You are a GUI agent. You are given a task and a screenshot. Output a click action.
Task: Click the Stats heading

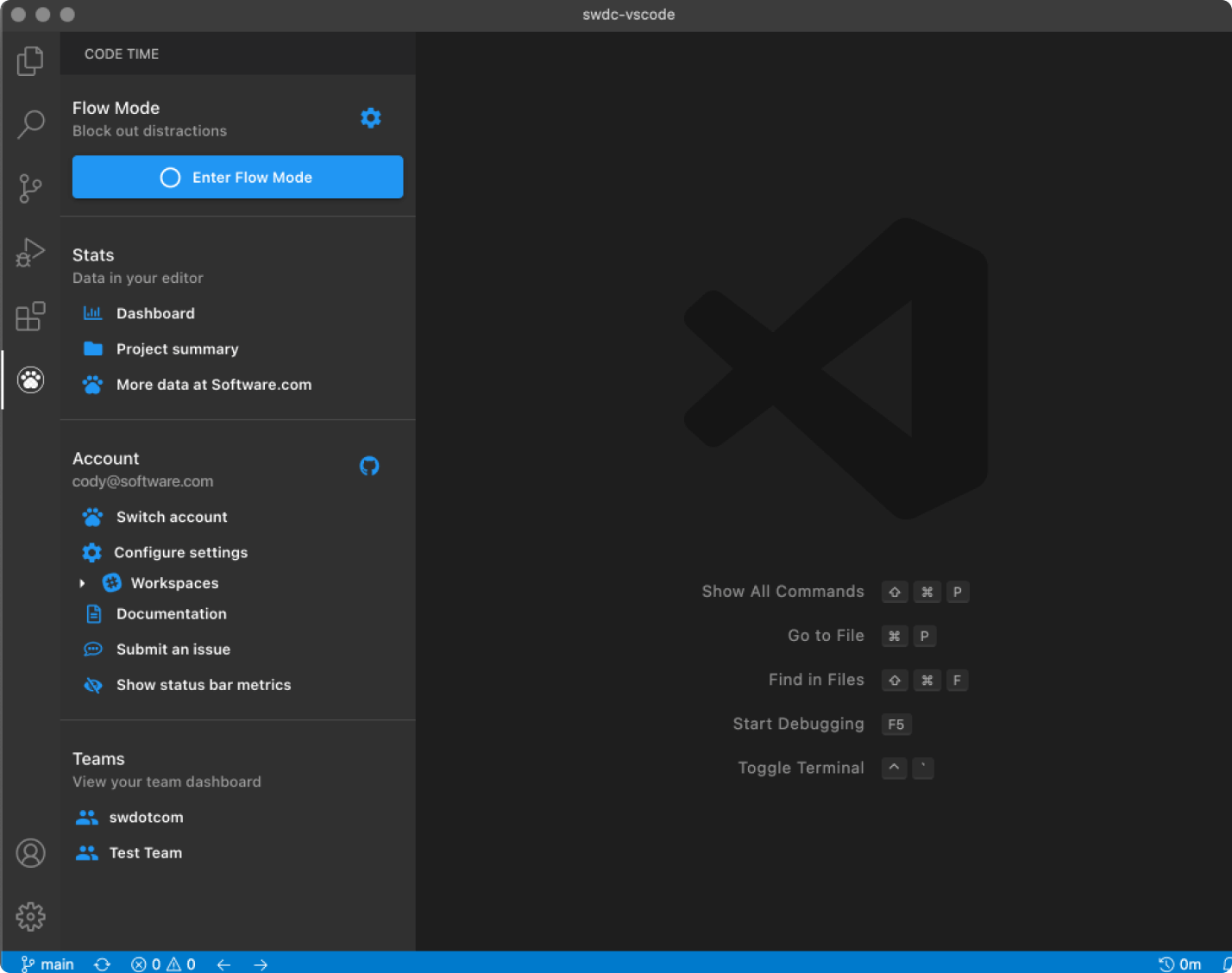pos(93,255)
